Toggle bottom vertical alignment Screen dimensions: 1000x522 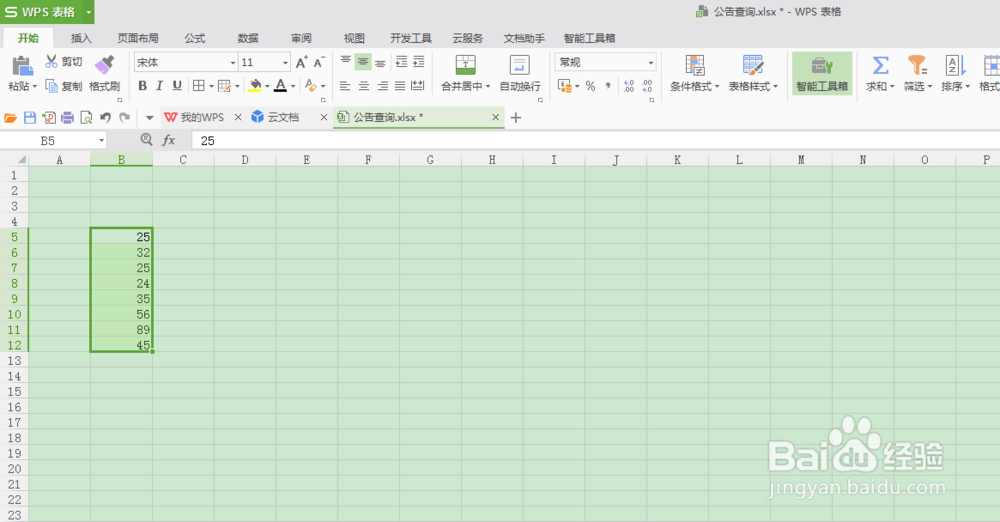pos(380,63)
